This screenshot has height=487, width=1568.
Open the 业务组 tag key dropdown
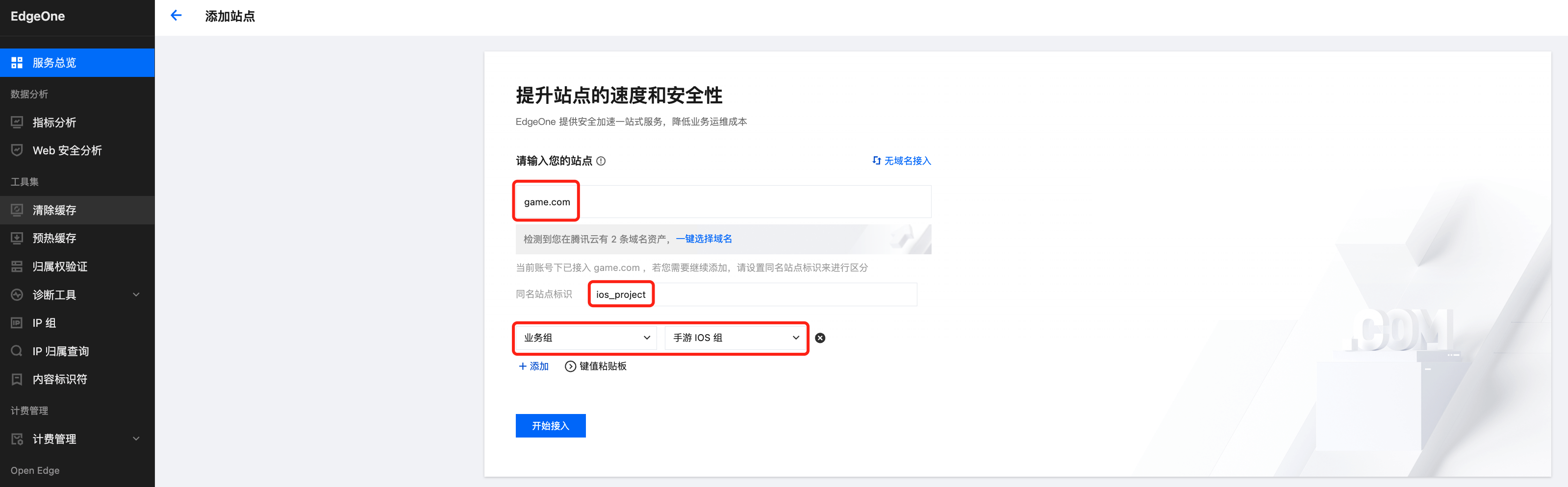[586, 338]
